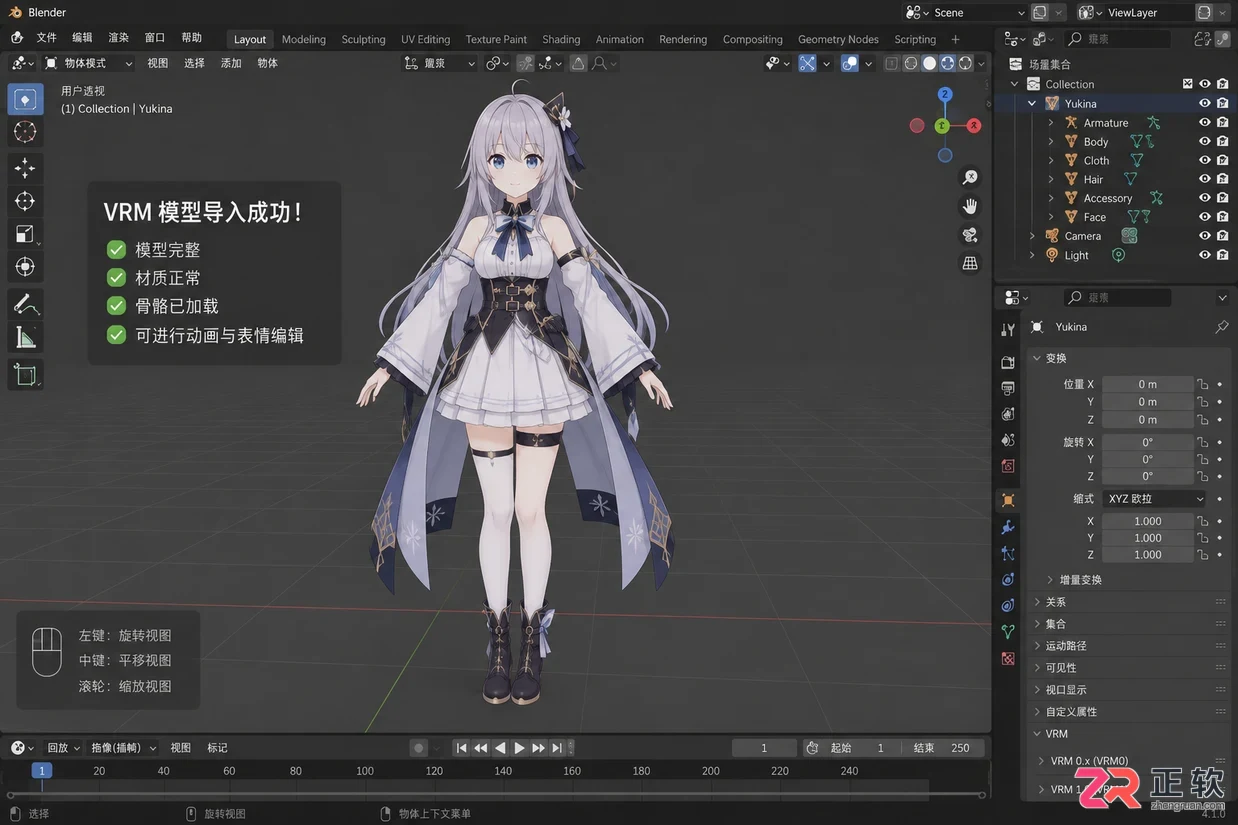Select the Transform tool
1238x825 pixels.
(x=26, y=267)
